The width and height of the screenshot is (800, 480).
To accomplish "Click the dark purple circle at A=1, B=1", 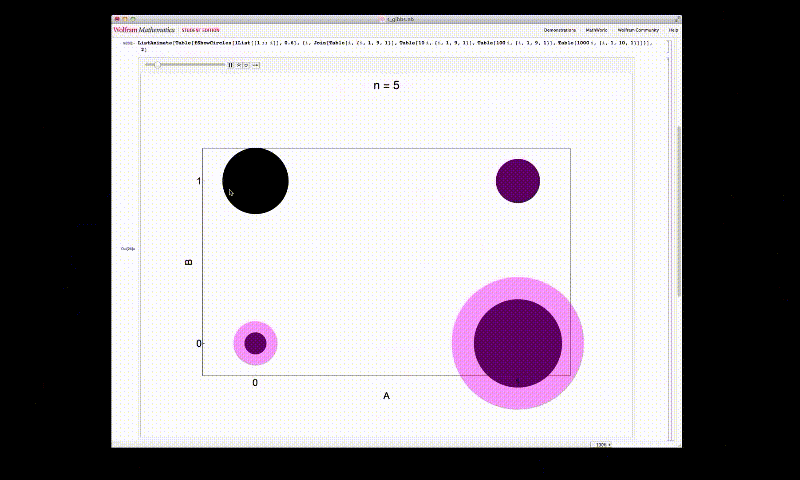I will [517, 181].
